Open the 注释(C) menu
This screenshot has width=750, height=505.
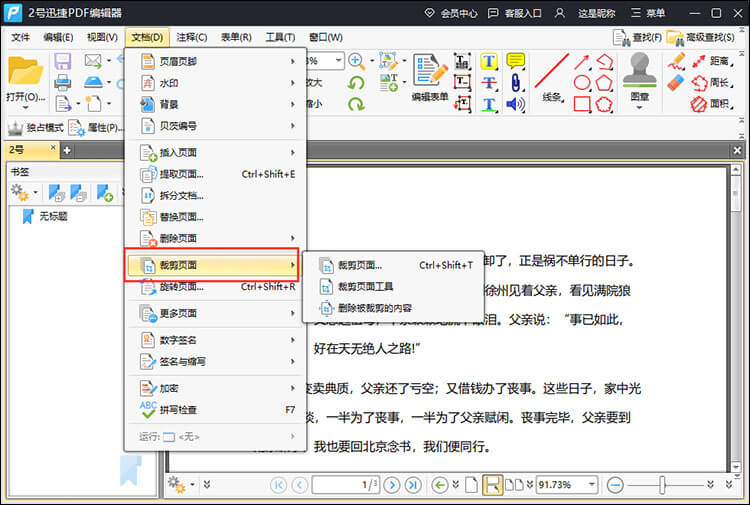point(191,37)
